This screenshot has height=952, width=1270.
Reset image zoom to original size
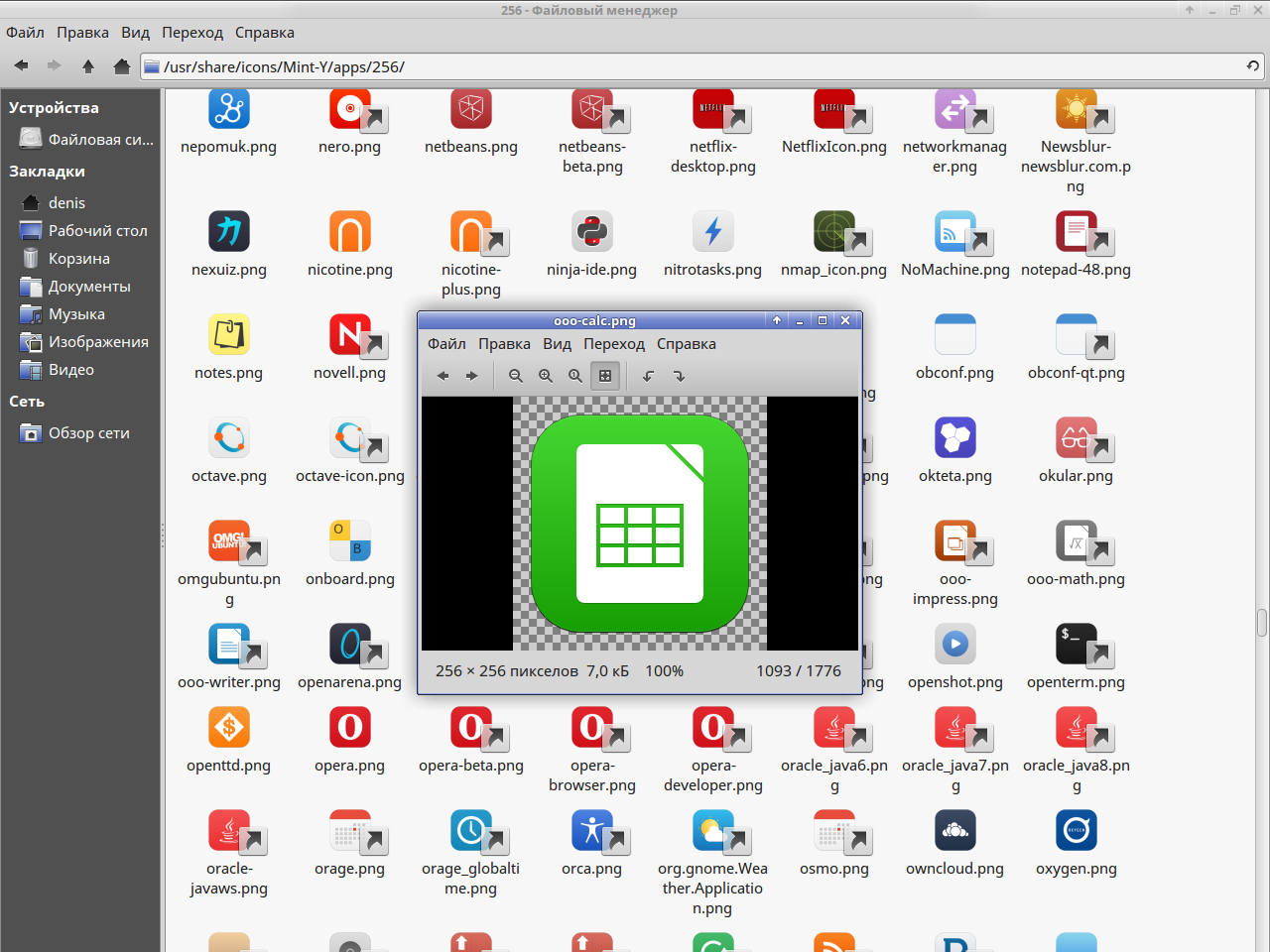tap(574, 376)
